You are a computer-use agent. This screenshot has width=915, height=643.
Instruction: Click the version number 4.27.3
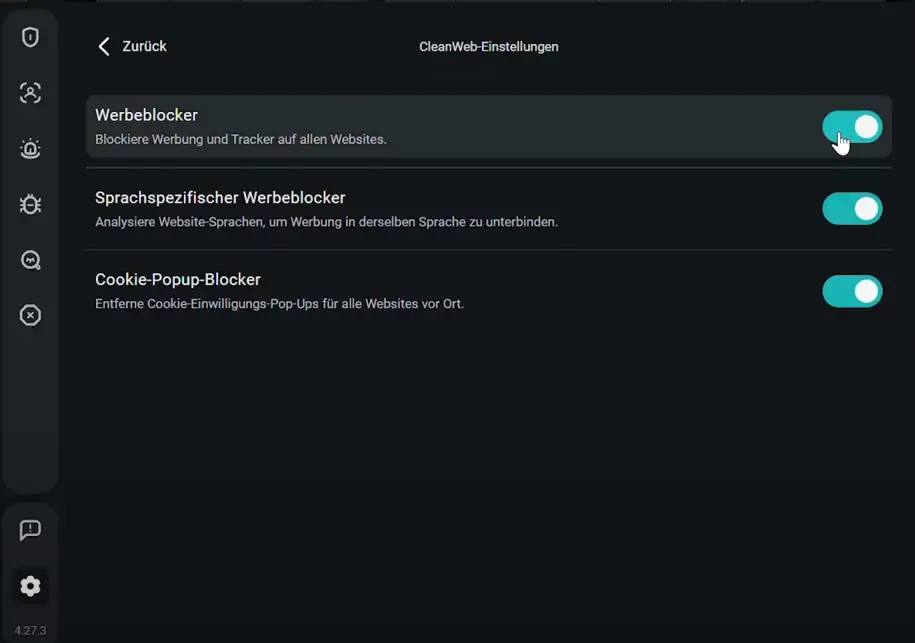[x=30, y=631]
